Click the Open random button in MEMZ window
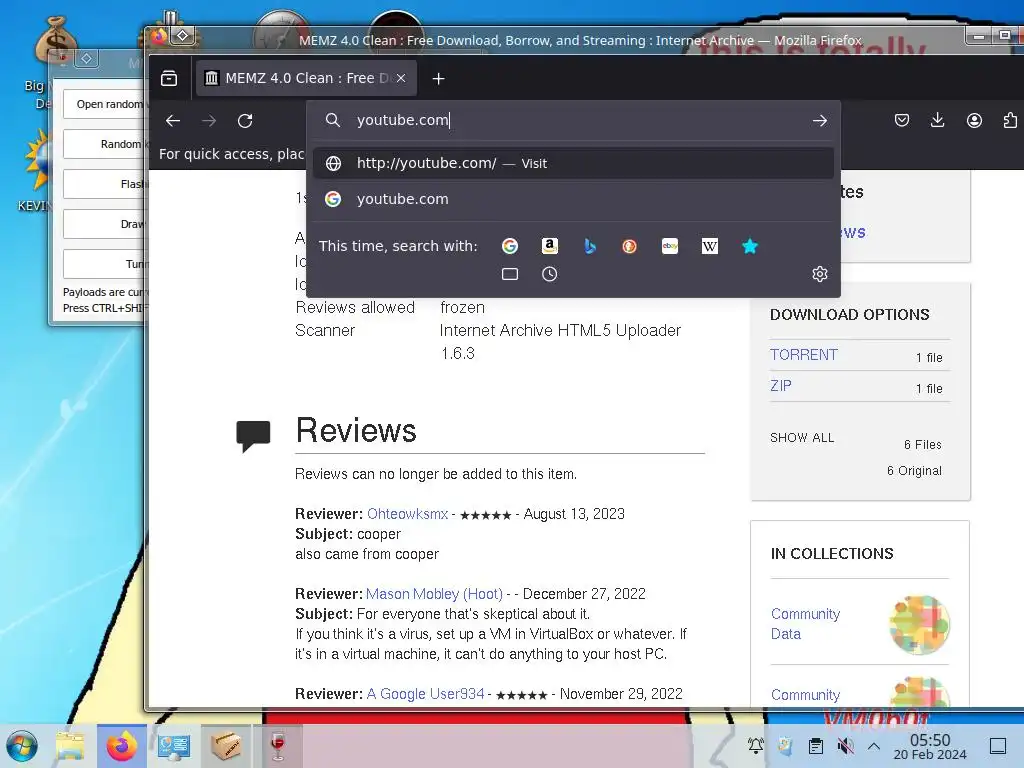This screenshot has width=1024, height=768. pyautogui.click(x=106, y=104)
